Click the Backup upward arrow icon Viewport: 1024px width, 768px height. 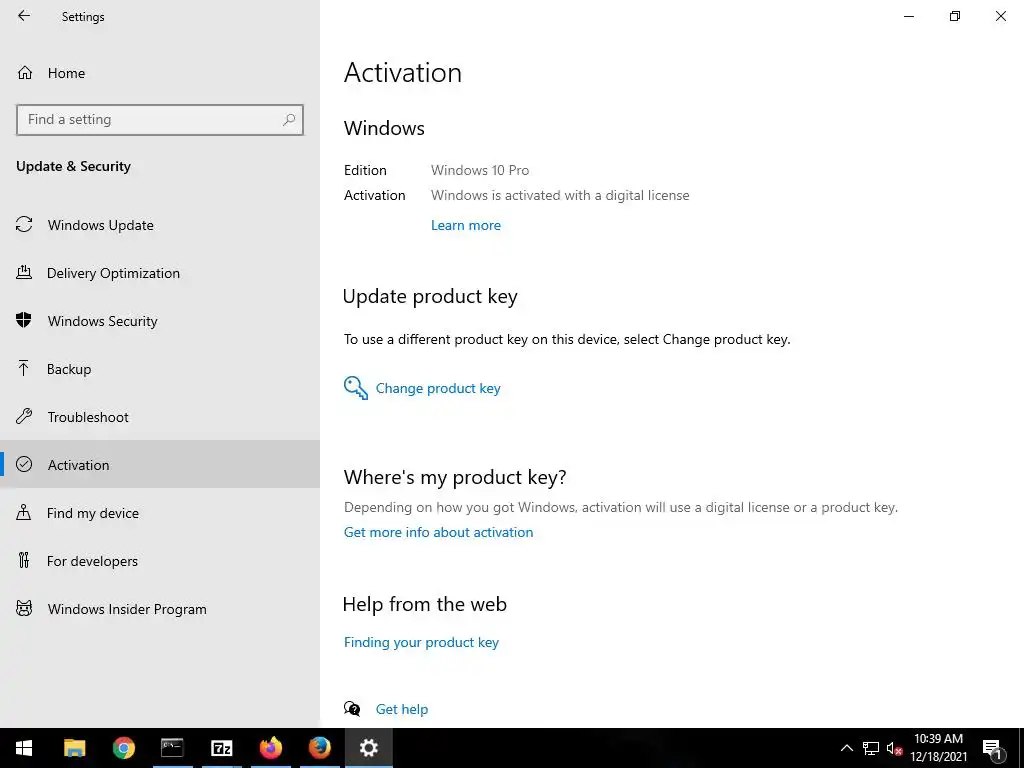[x=24, y=368]
